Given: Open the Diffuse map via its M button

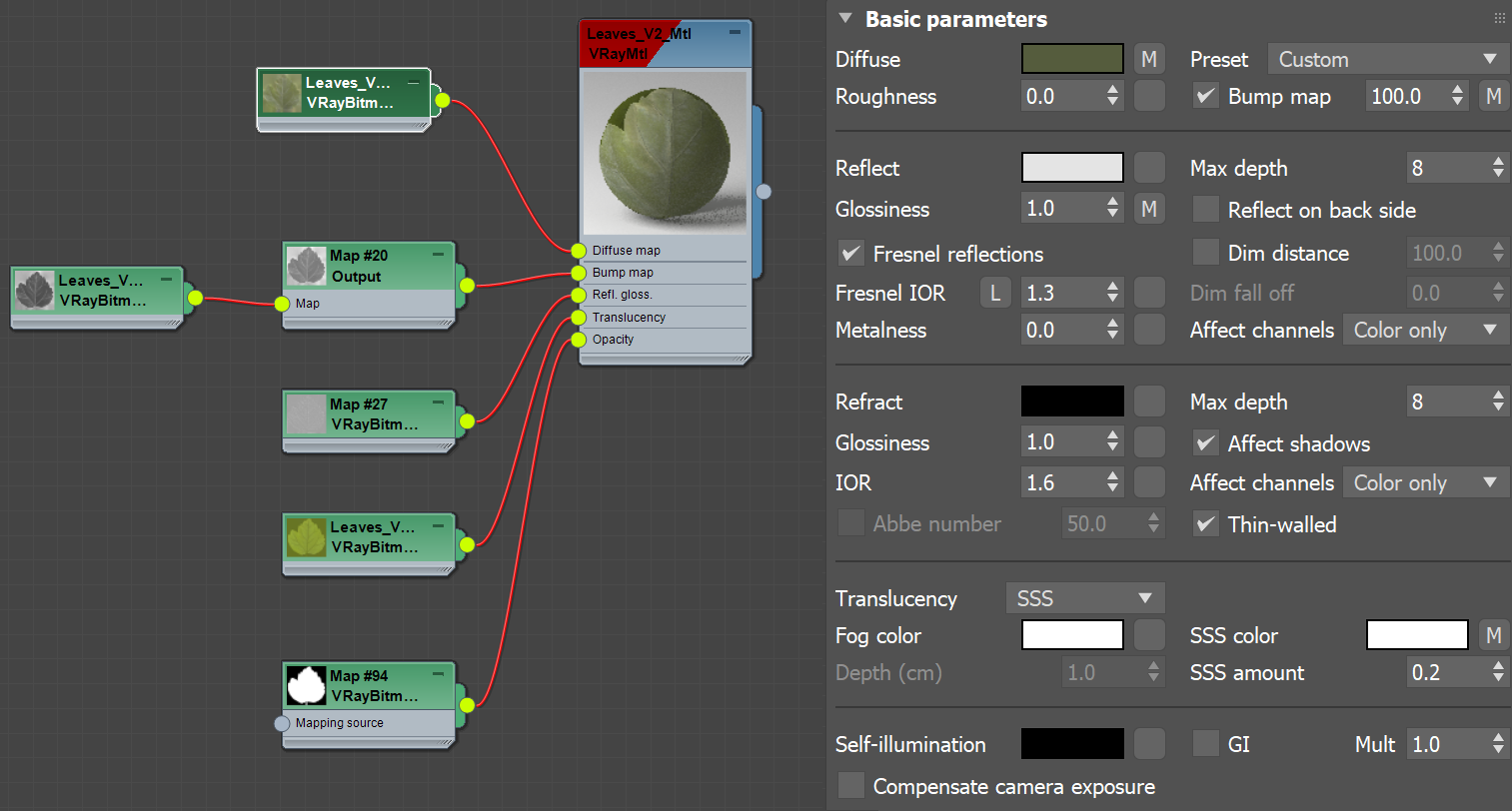Looking at the screenshot, I should [1148, 58].
